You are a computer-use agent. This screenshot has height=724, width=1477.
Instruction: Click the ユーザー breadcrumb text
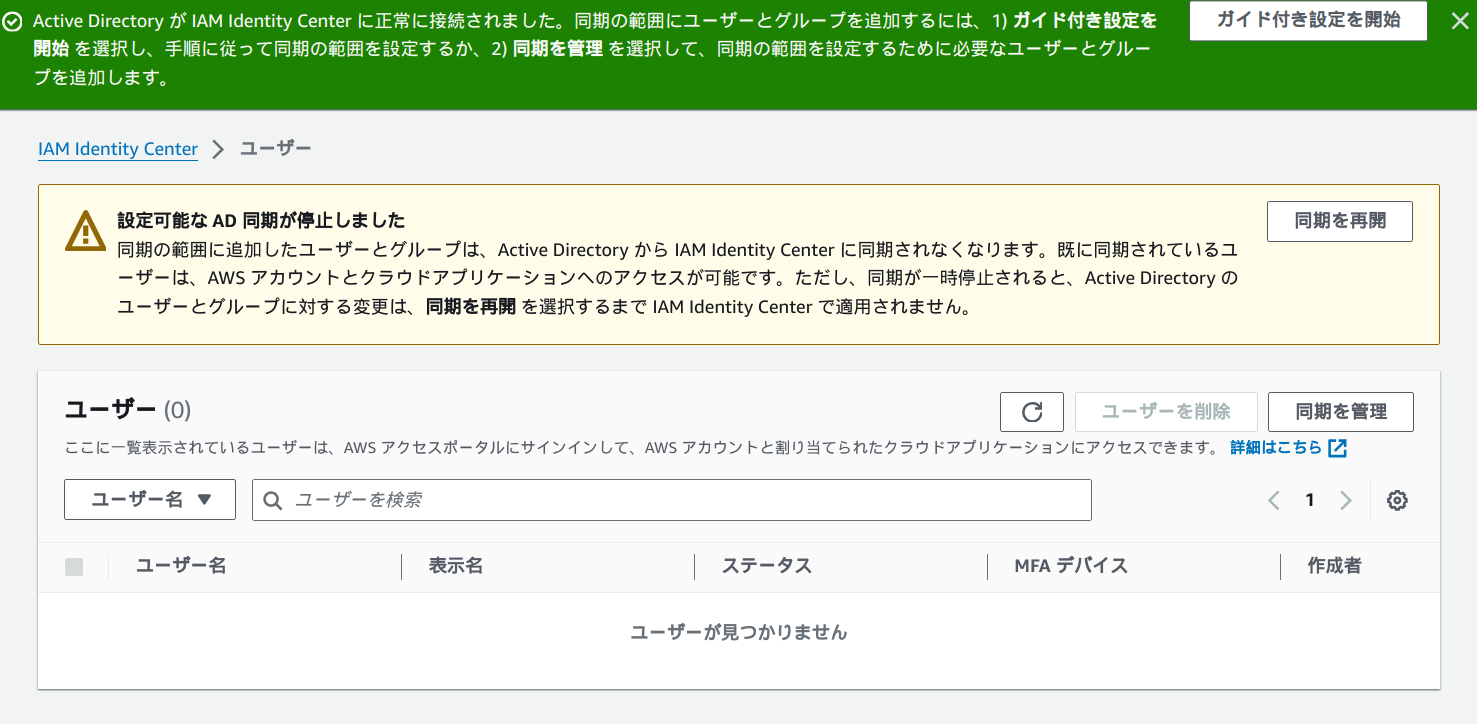pyautogui.click(x=276, y=149)
